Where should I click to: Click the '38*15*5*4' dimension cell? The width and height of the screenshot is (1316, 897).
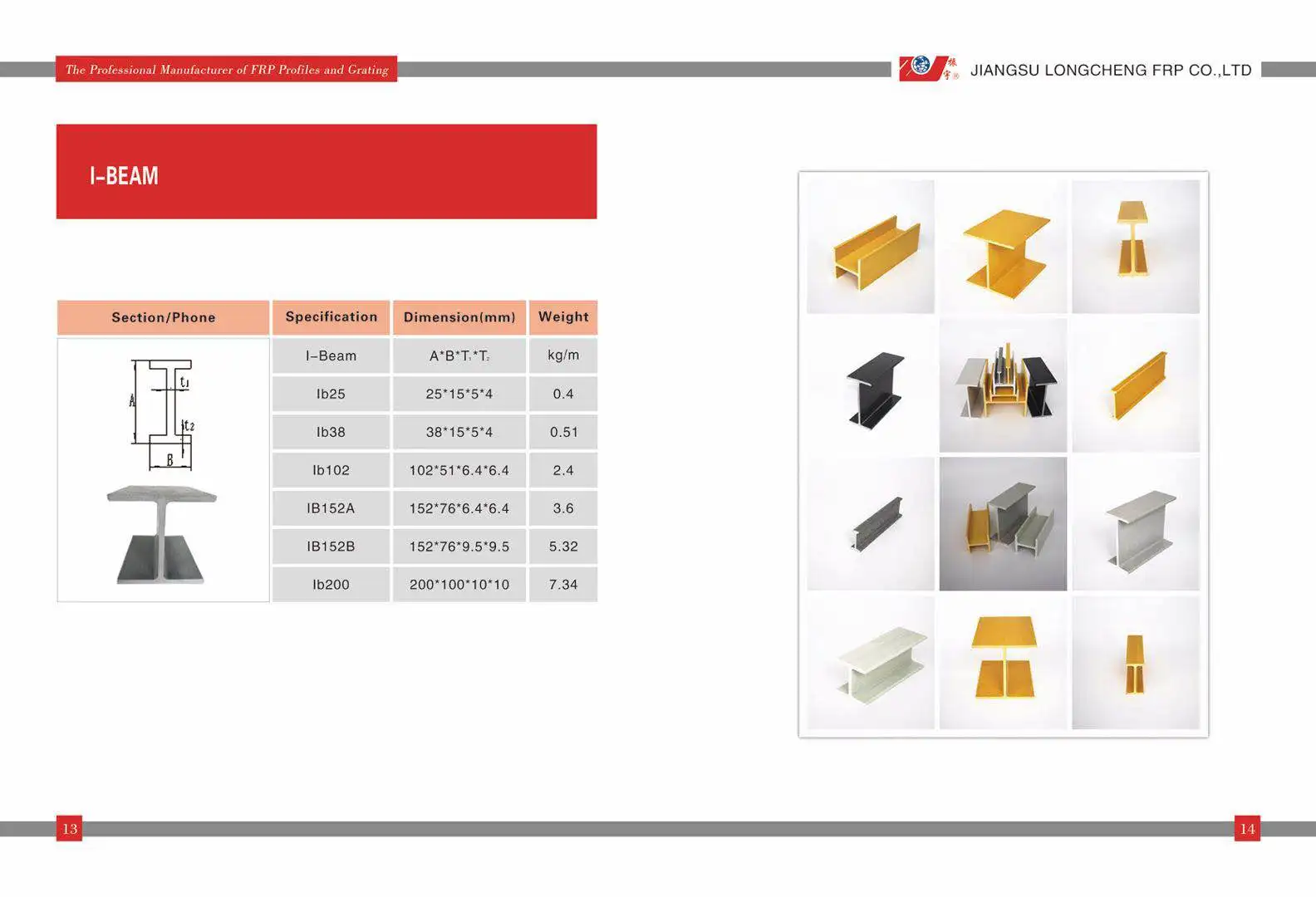(x=459, y=432)
